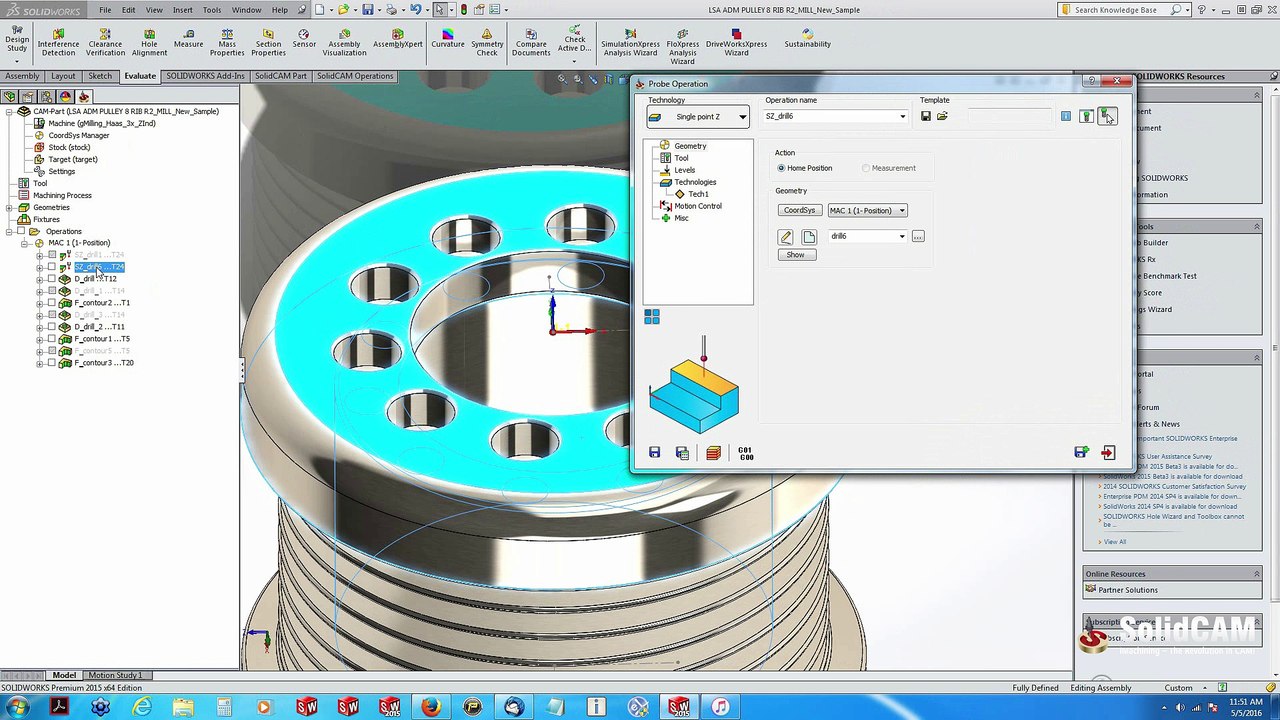Toggle the checkbox for F_contour2 ...T1
This screenshot has height=720, width=1280.
coord(52,303)
